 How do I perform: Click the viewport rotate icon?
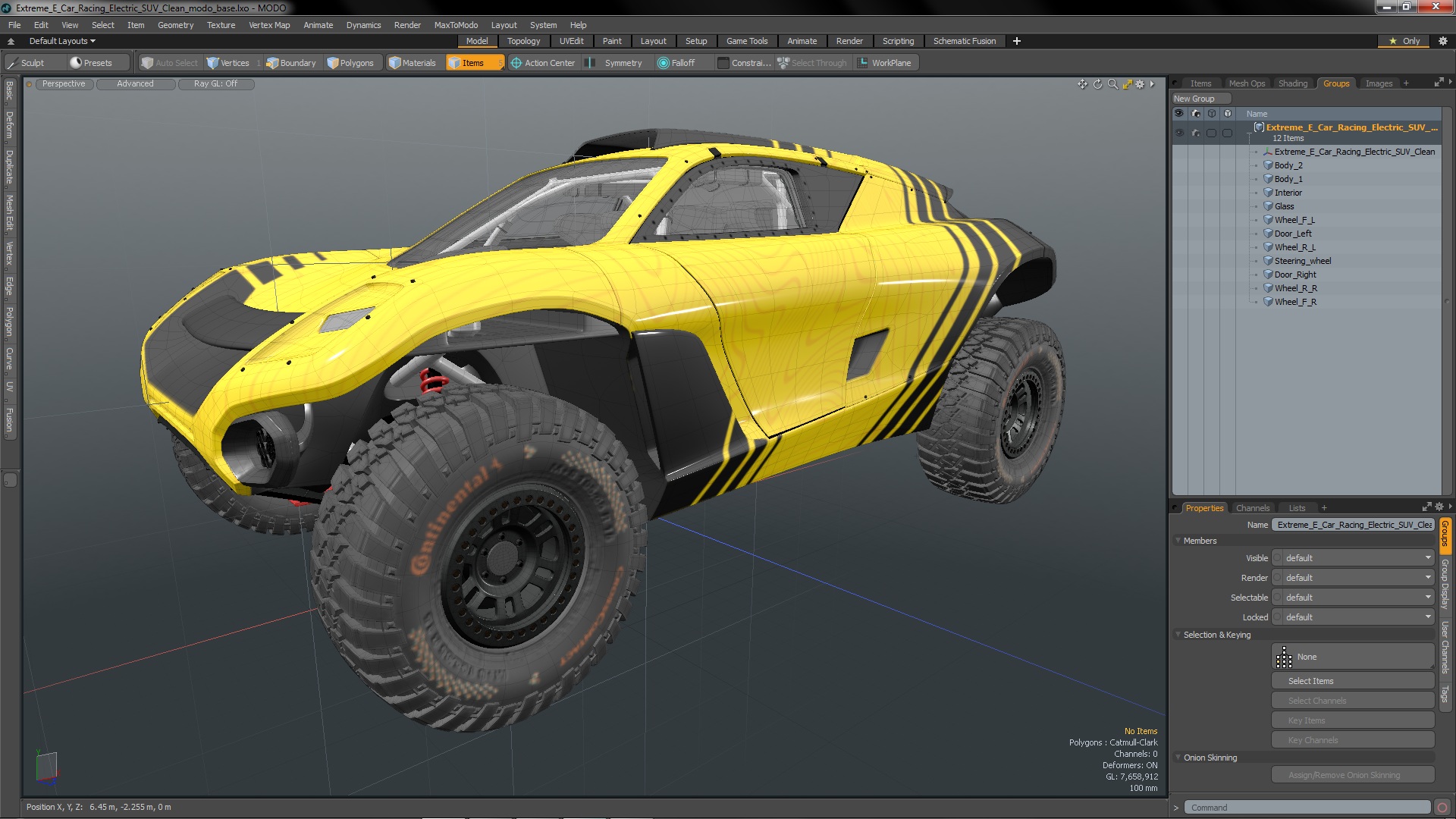1097,84
